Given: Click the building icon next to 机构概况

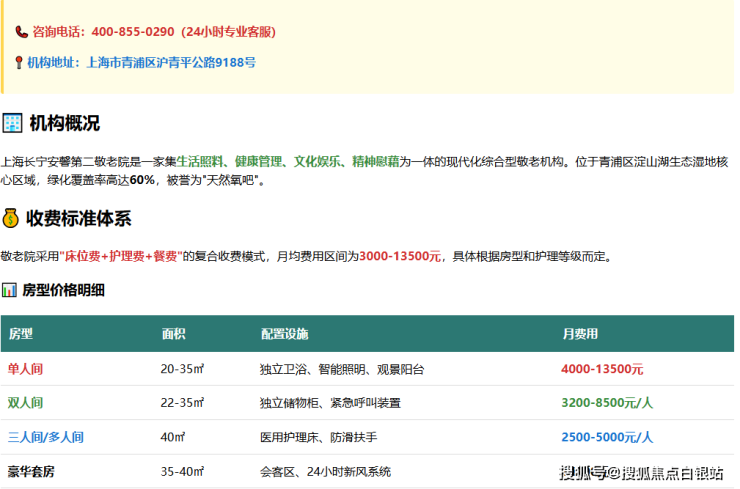Looking at the screenshot, I should pyautogui.click(x=13, y=123).
